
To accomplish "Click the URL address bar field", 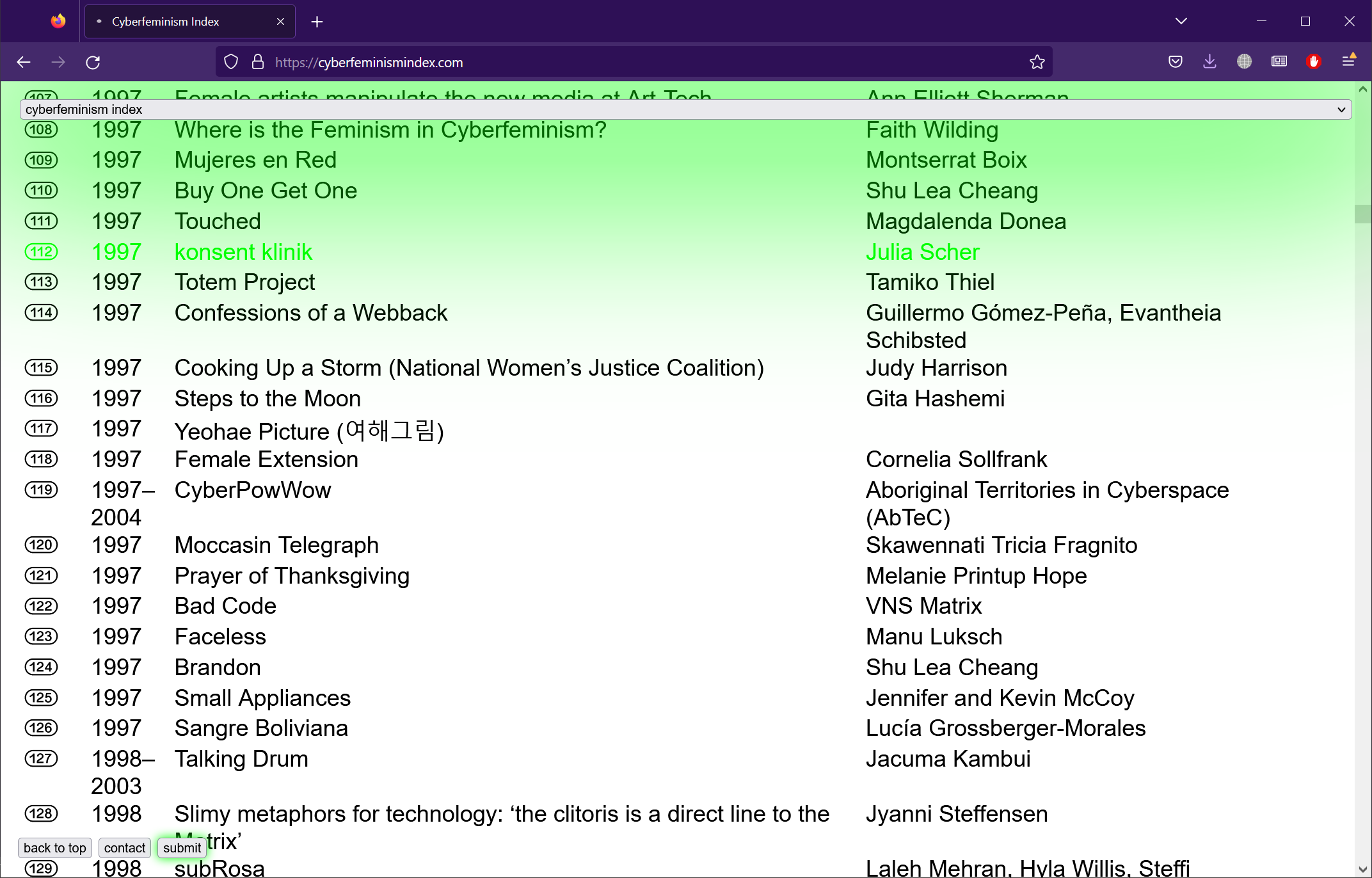I will [x=640, y=62].
